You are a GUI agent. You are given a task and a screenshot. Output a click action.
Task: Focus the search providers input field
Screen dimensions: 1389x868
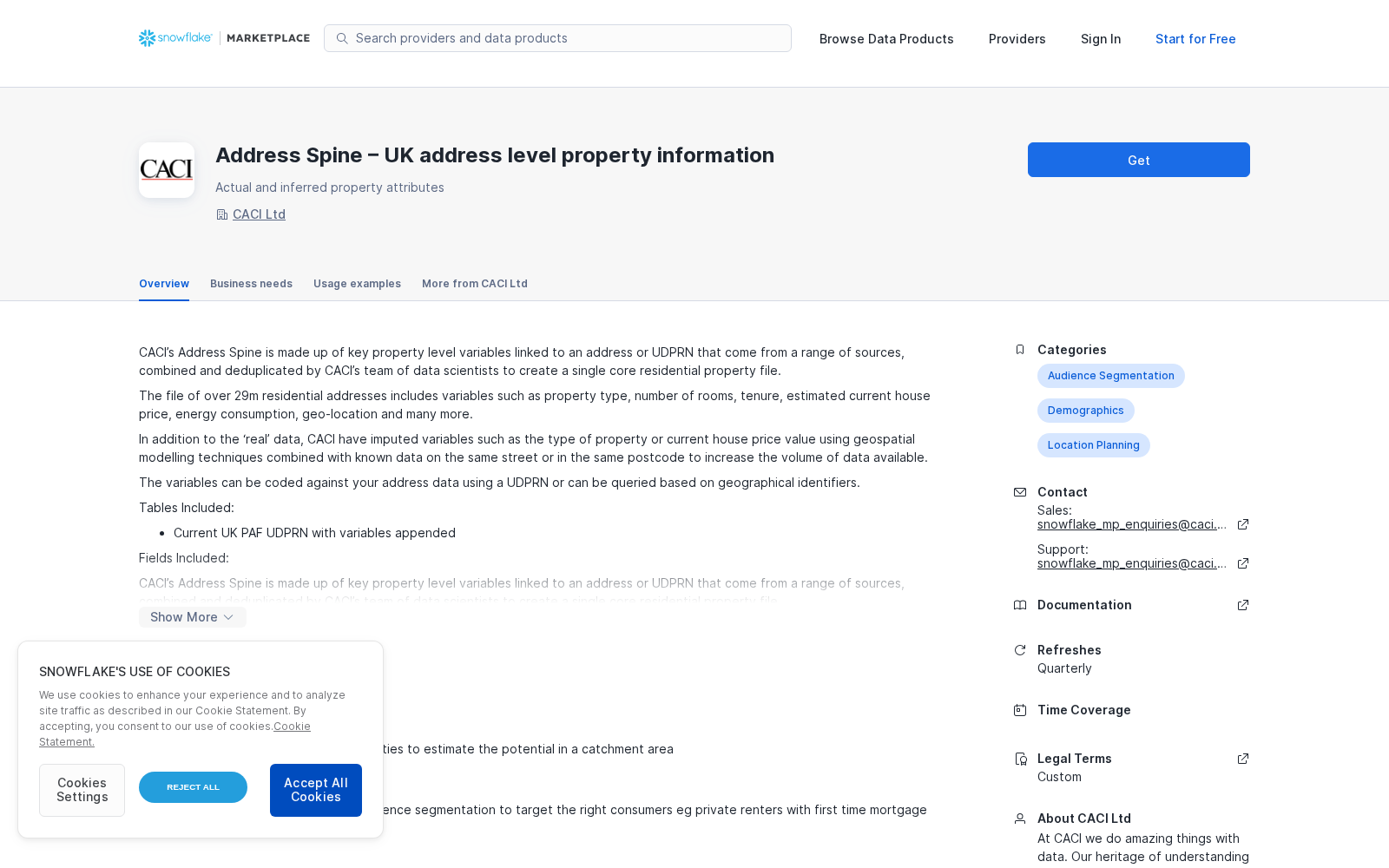557,38
